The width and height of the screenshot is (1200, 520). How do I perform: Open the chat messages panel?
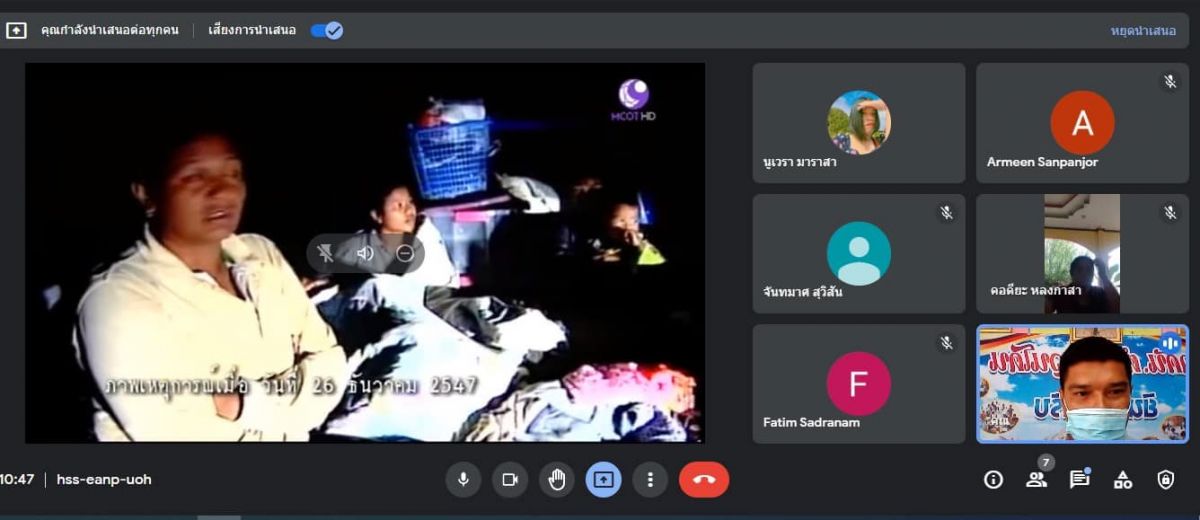[x=1079, y=480]
